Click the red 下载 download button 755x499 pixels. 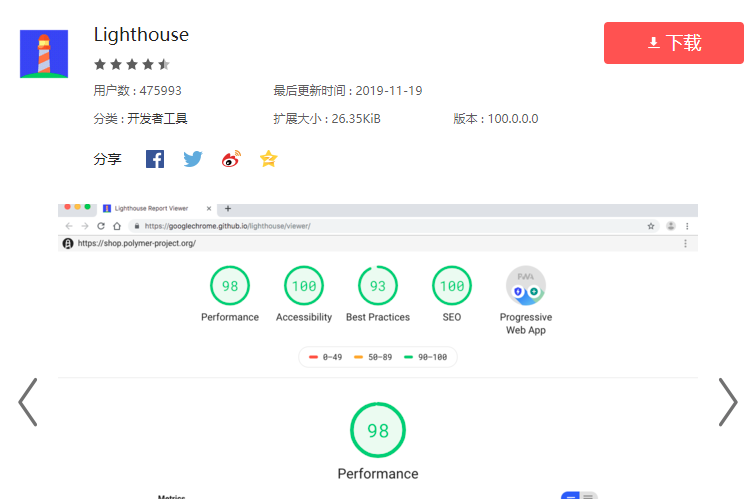pyautogui.click(x=673, y=43)
